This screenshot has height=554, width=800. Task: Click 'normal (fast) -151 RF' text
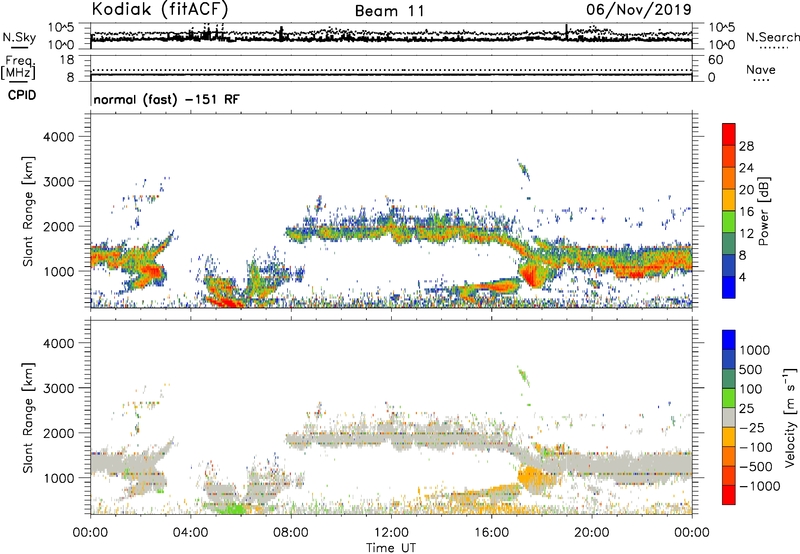coord(166,99)
